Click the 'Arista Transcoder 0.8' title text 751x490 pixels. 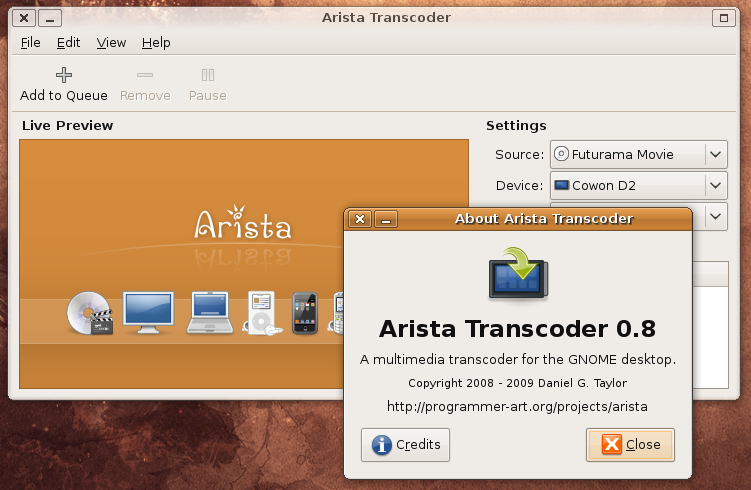coord(517,329)
